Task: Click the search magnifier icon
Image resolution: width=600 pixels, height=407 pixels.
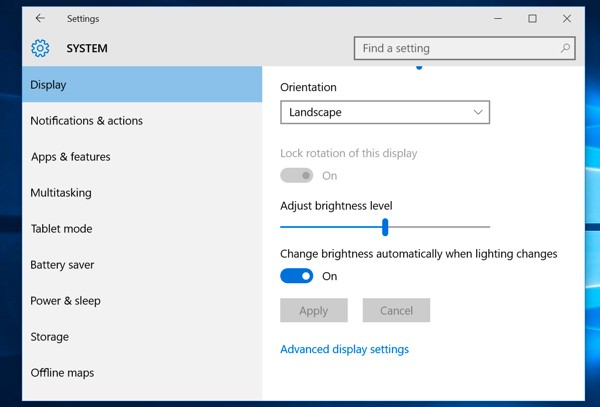Action: point(565,48)
